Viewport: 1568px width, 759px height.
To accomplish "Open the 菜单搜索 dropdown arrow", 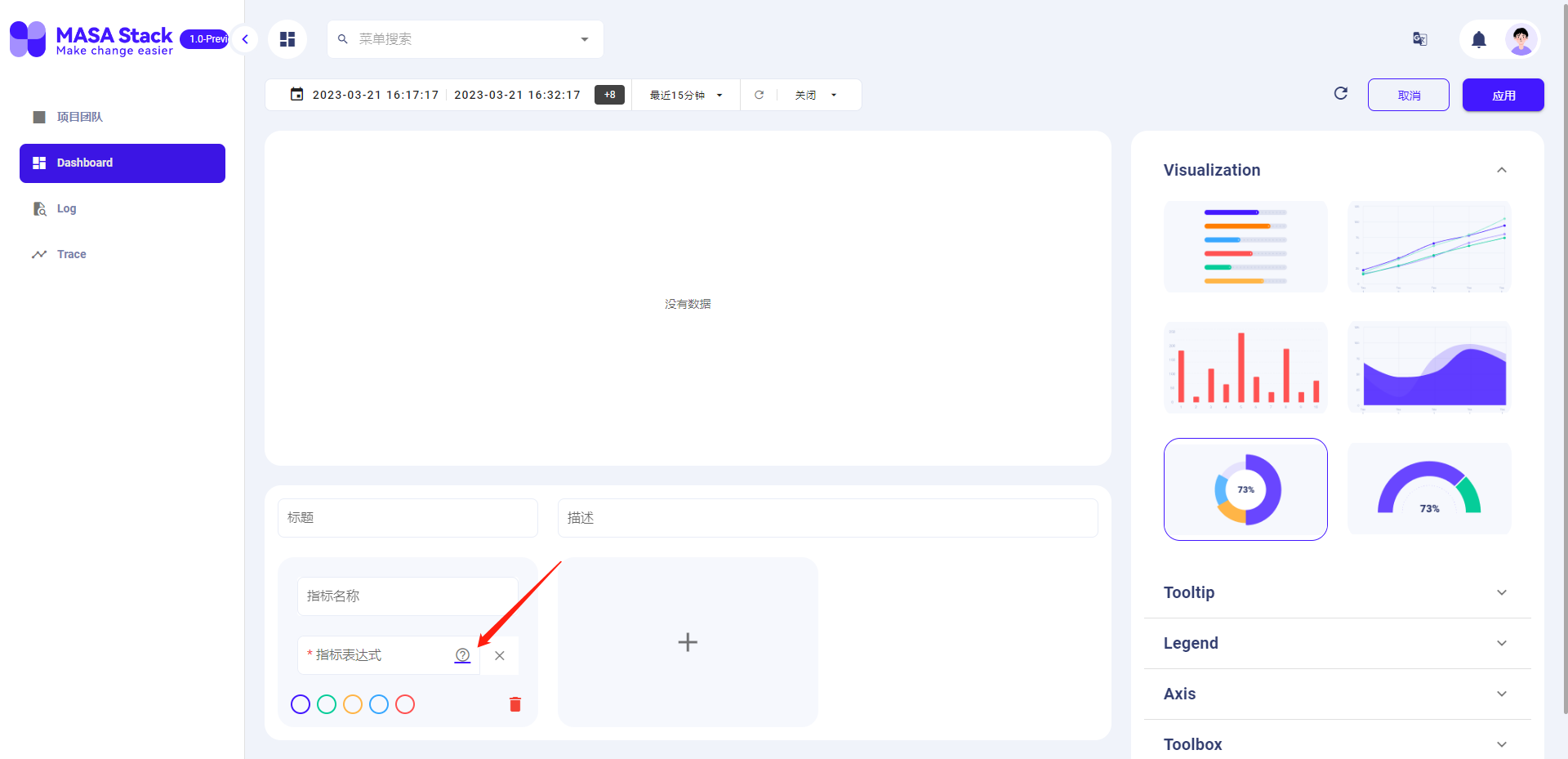I will pyautogui.click(x=585, y=39).
